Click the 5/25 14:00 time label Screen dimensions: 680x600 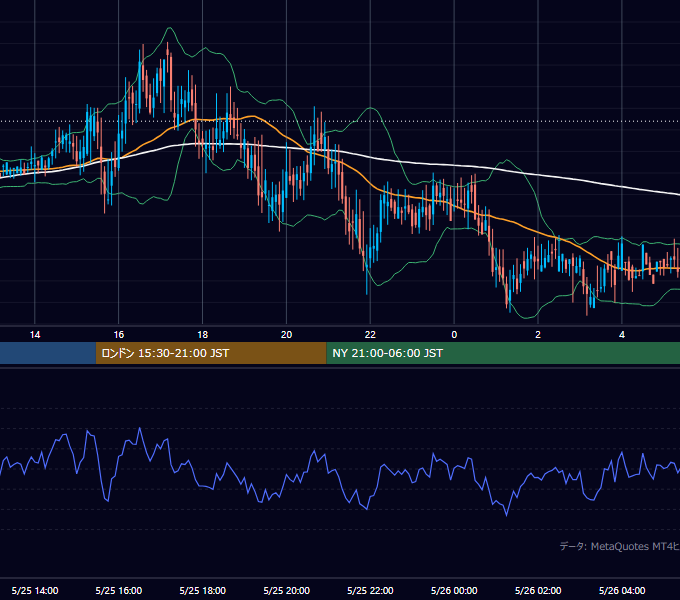(x=35, y=590)
